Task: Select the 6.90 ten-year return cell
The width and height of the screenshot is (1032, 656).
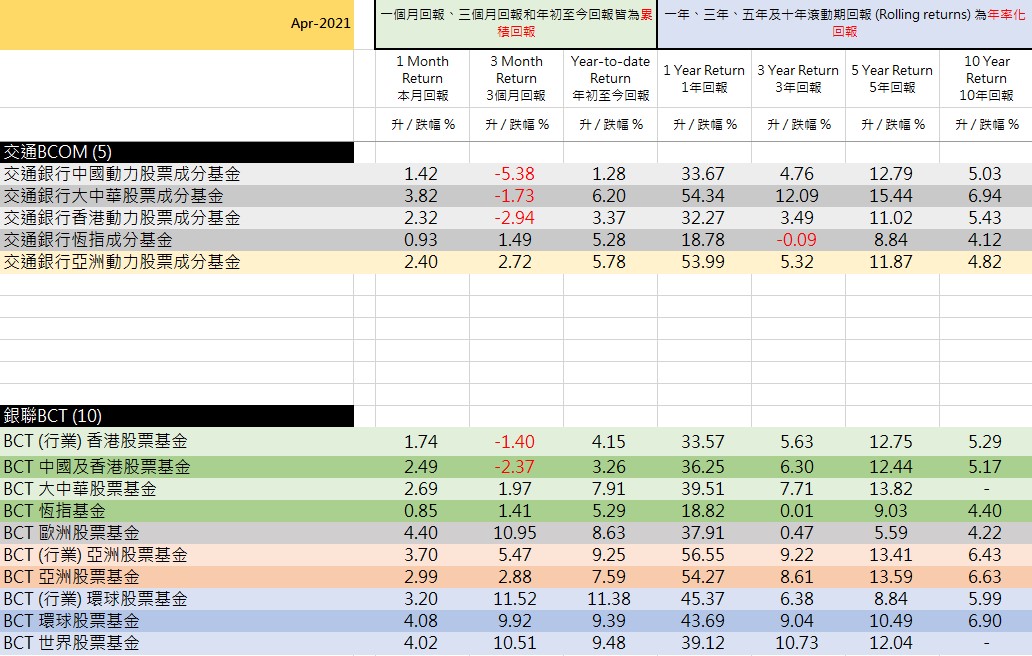Action: [985, 621]
